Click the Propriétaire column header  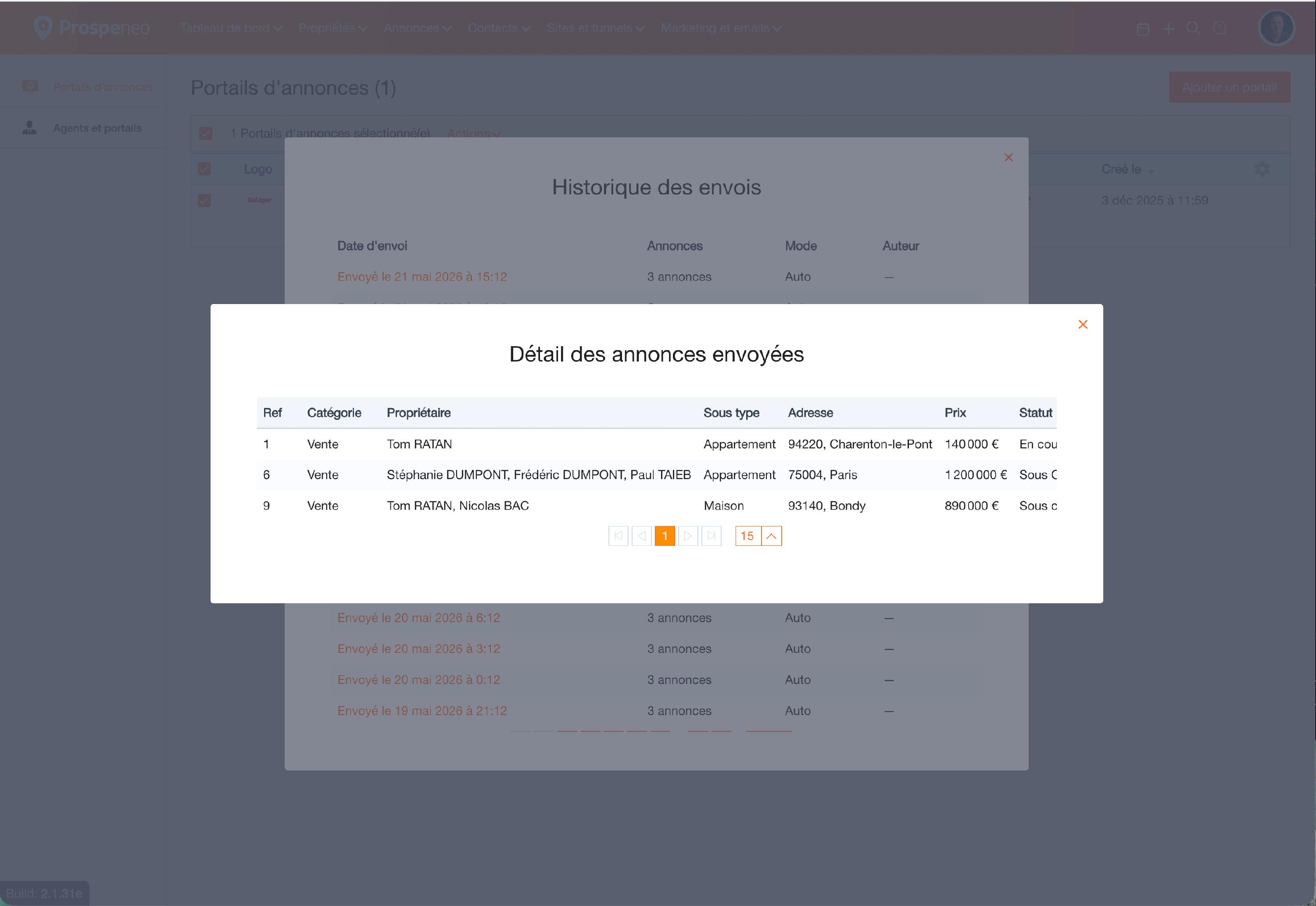point(419,413)
